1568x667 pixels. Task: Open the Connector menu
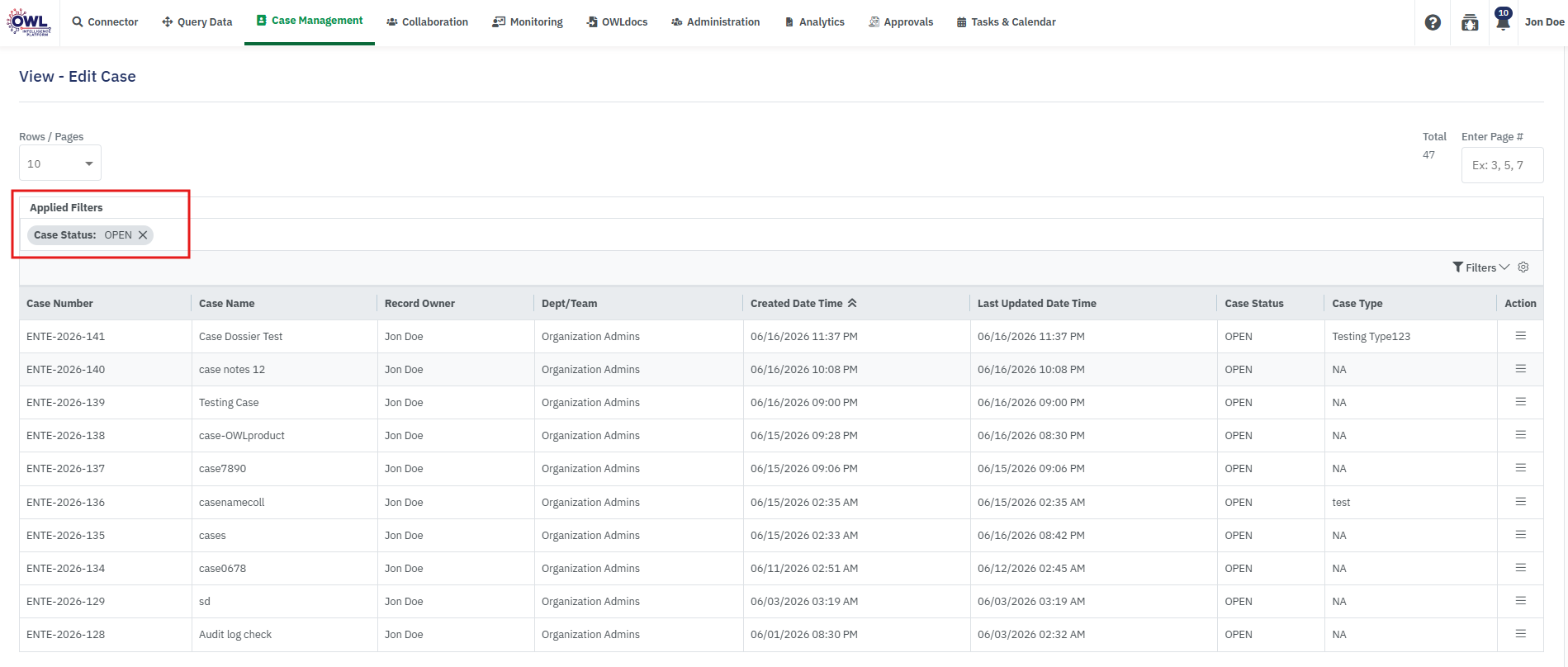[x=105, y=22]
